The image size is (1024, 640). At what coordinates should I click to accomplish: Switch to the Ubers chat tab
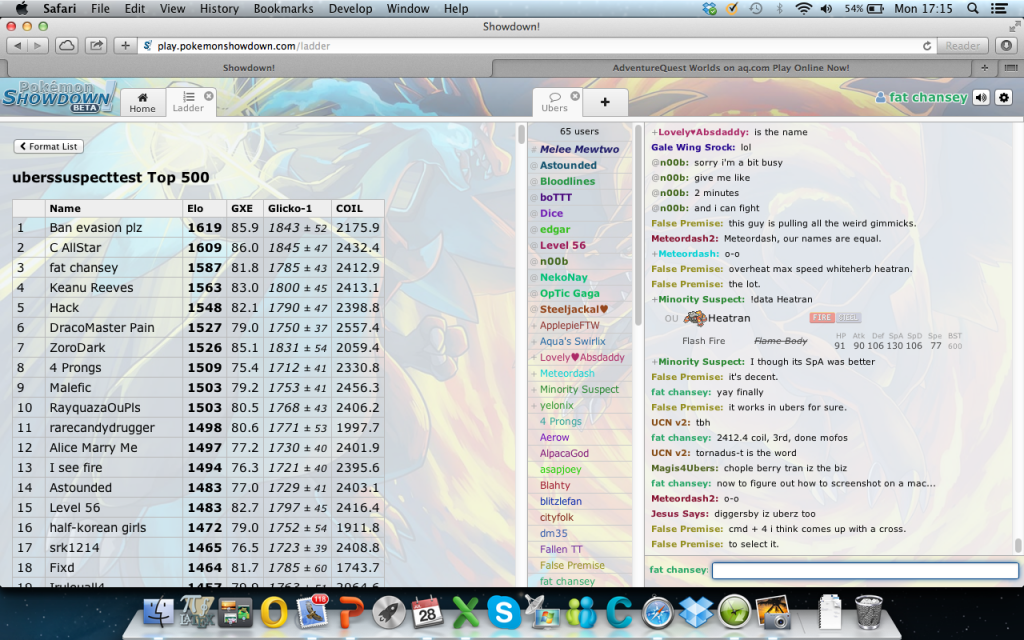[x=554, y=103]
